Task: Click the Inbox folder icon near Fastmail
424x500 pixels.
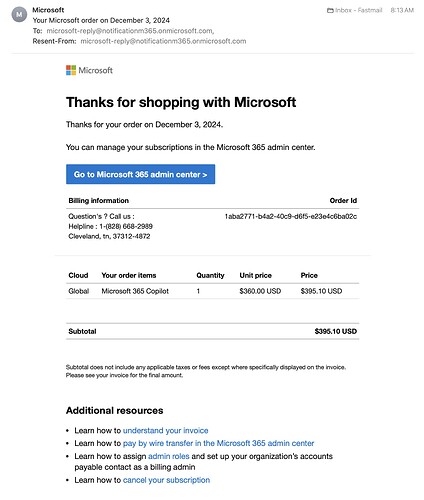Action: pyautogui.click(x=330, y=11)
